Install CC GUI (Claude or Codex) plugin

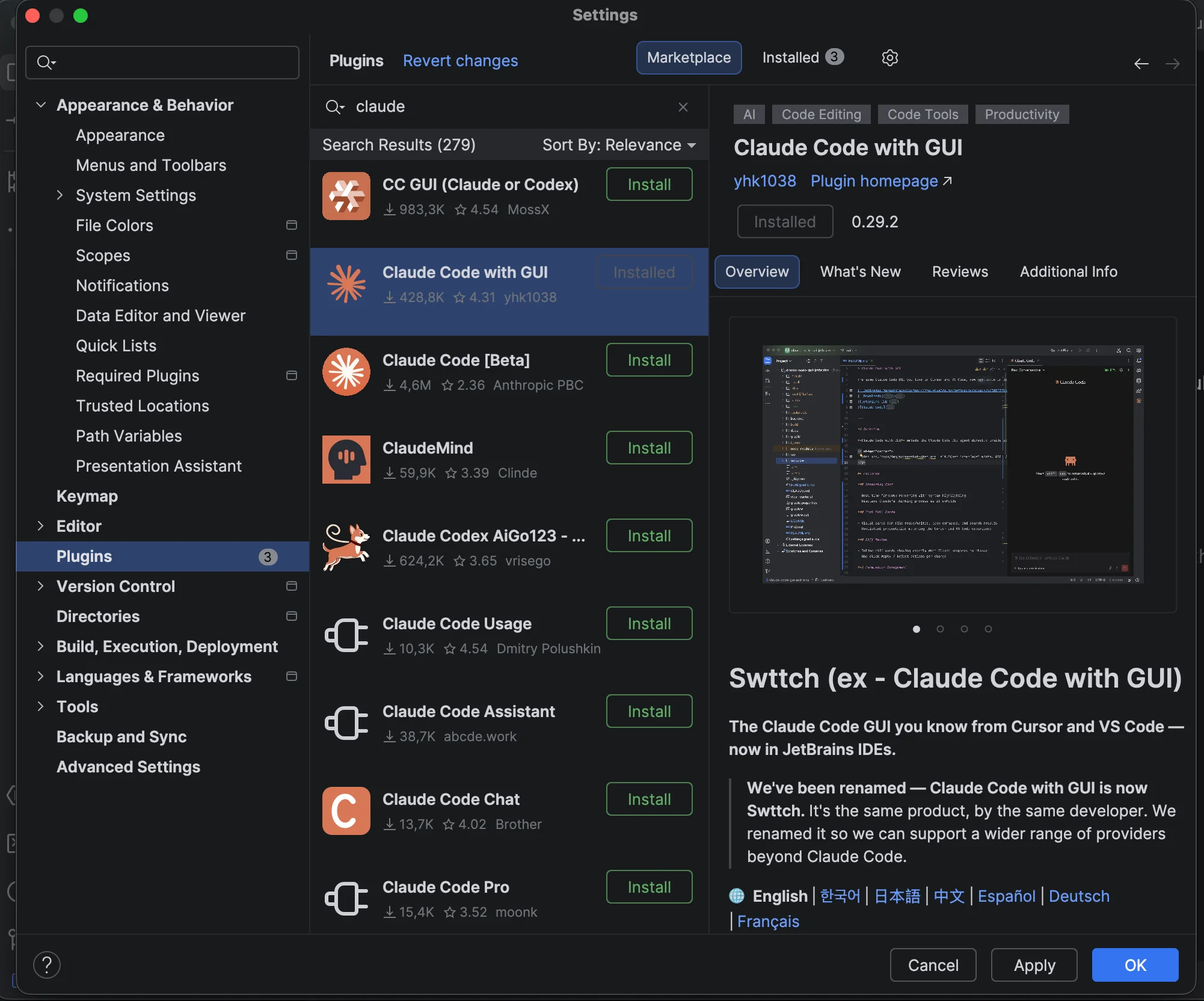click(x=650, y=184)
